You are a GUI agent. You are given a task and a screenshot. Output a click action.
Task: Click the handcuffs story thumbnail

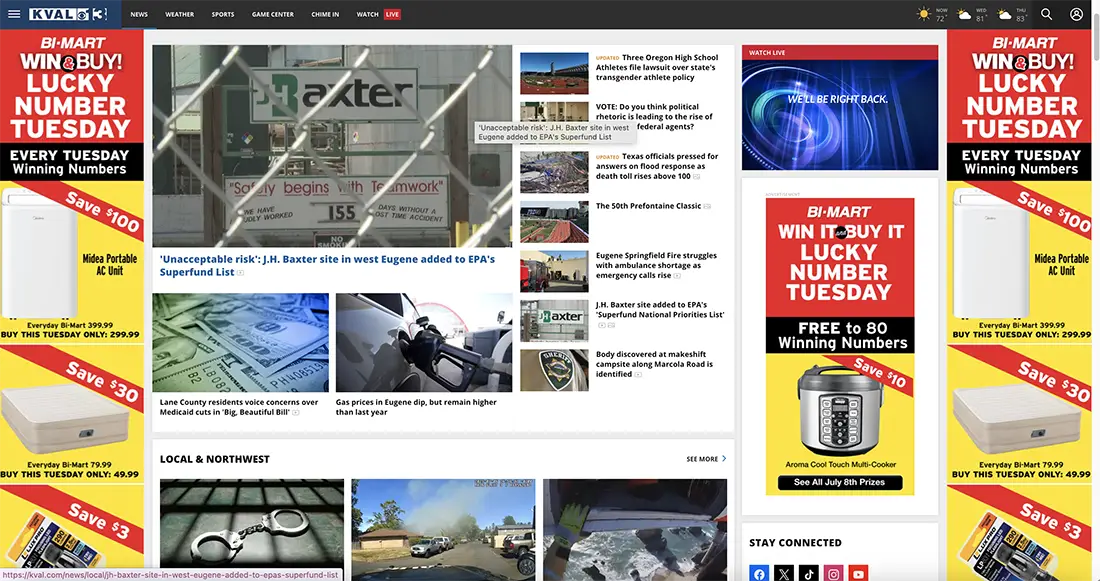(252, 530)
